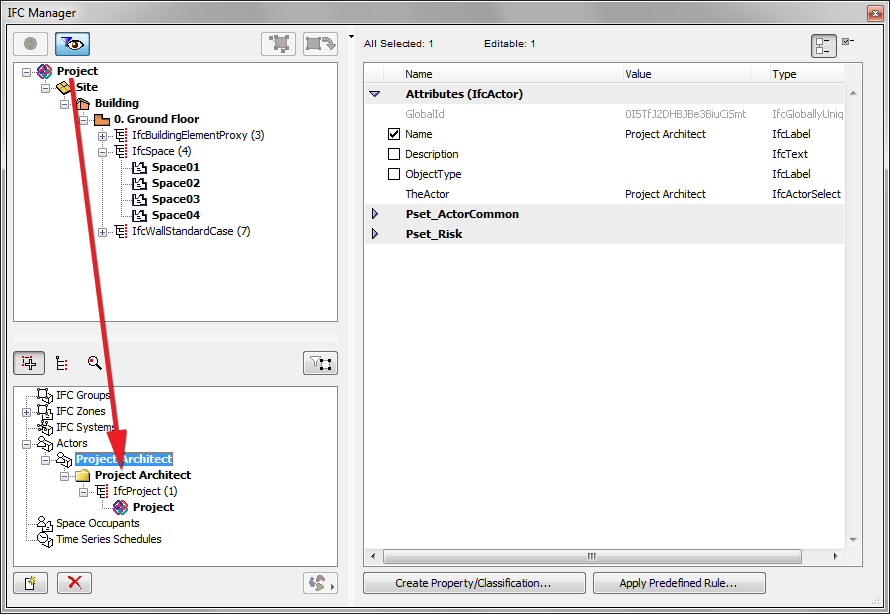Collapse the Building tree node
Viewport: 890px width, 614px height.
(65, 104)
